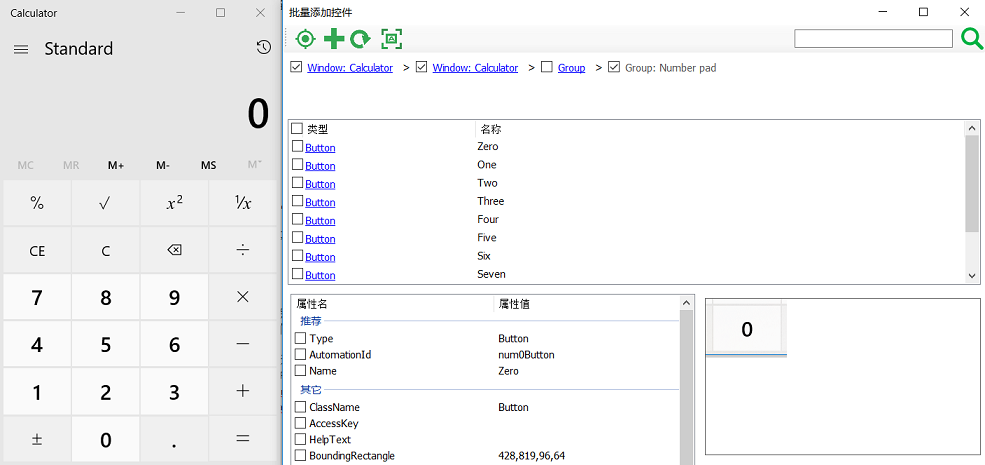Open the Group breadcrumb link
Image resolution: width=985 pixels, height=465 pixels.
point(571,68)
